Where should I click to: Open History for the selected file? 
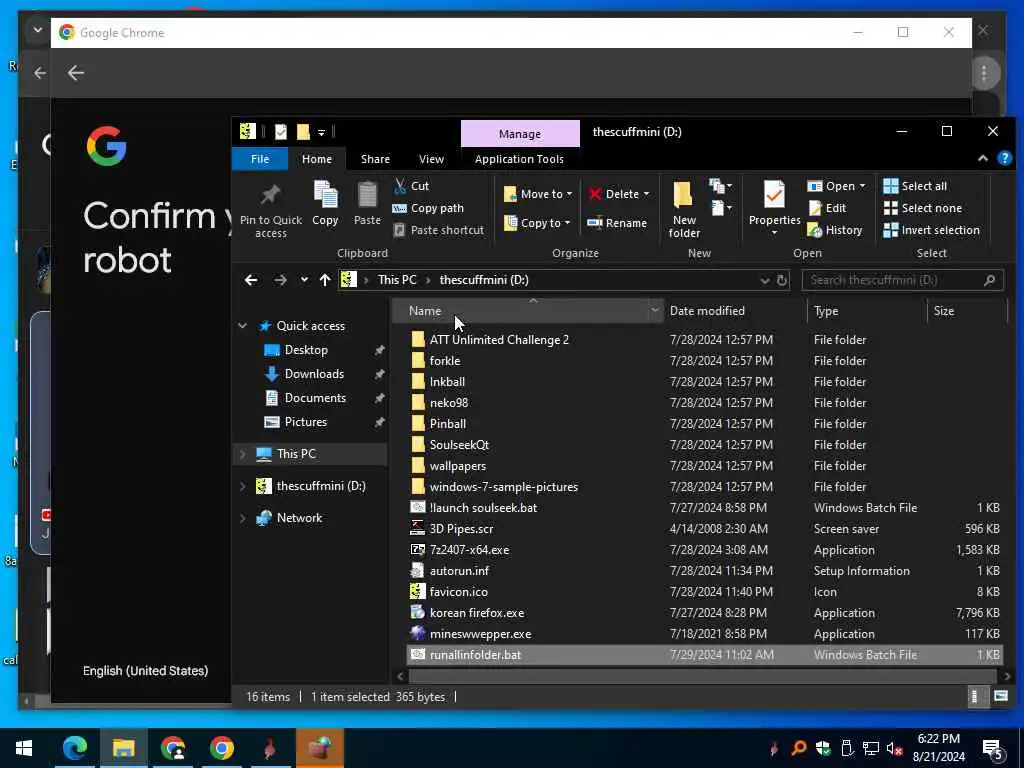coord(835,231)
